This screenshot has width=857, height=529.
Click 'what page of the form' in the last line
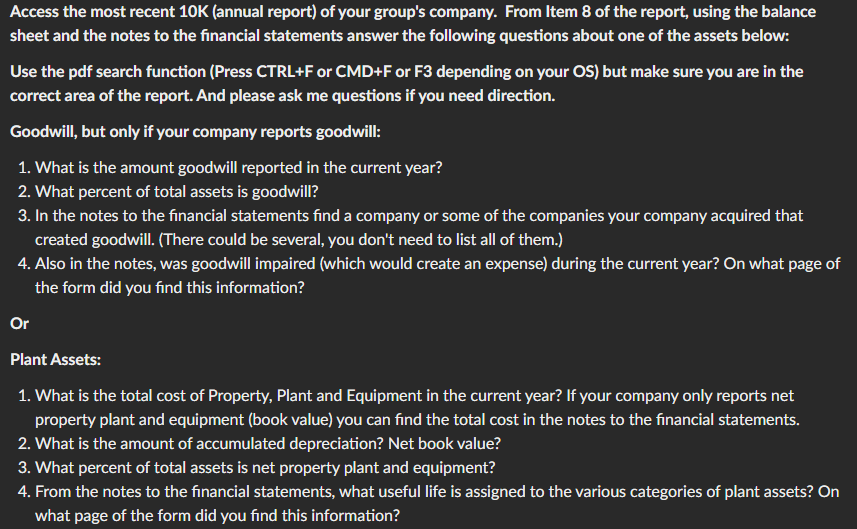(115, 515)
